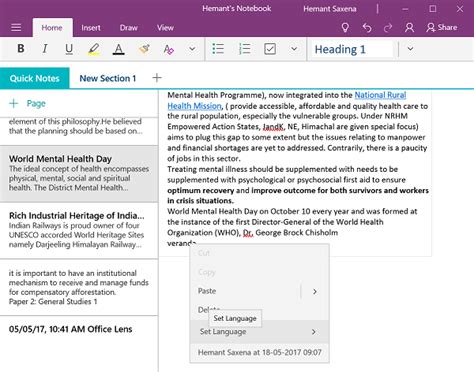
Task: Click Hemant Saxena account name
Action: pyautogui.click(x=330, y=9)
